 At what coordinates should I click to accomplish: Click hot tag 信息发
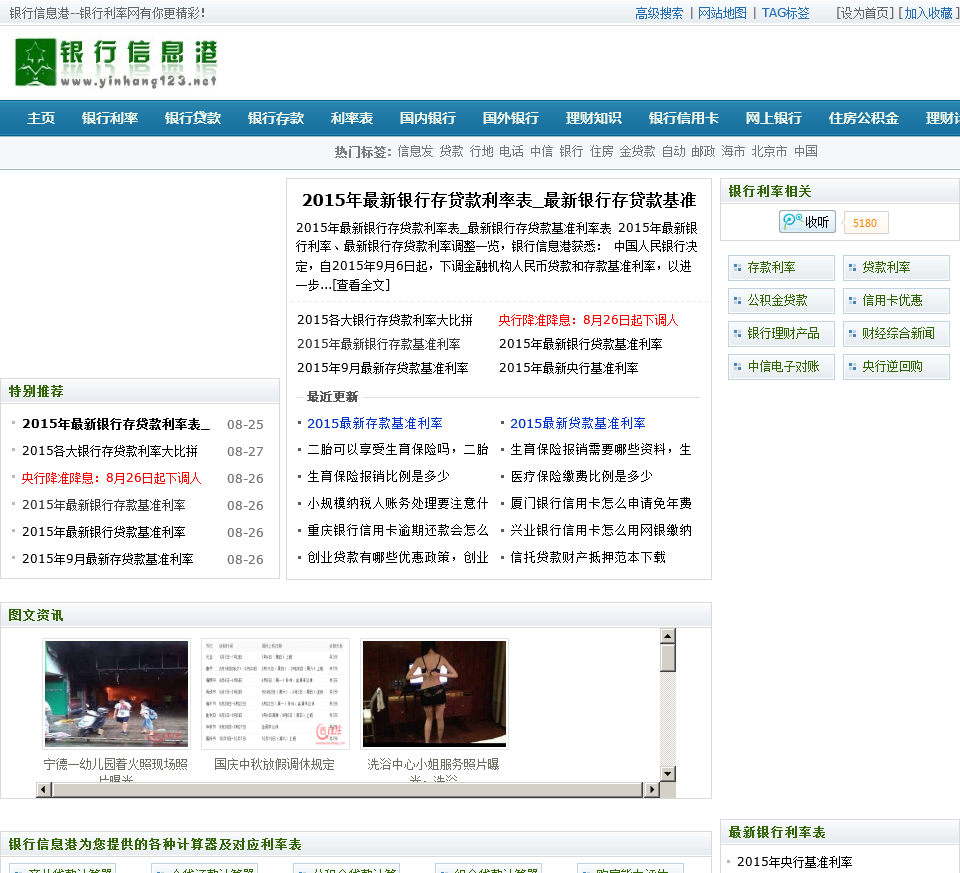(415, 151)
